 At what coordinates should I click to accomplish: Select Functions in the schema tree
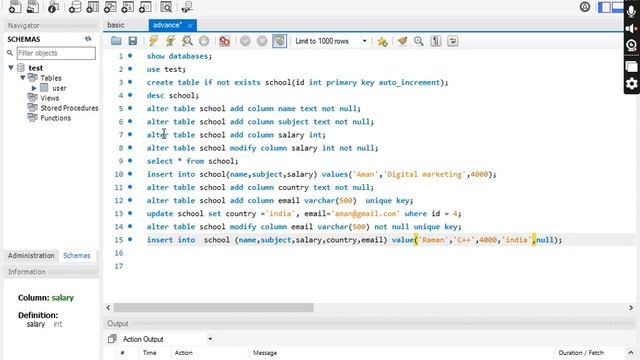tap(56, 118)
